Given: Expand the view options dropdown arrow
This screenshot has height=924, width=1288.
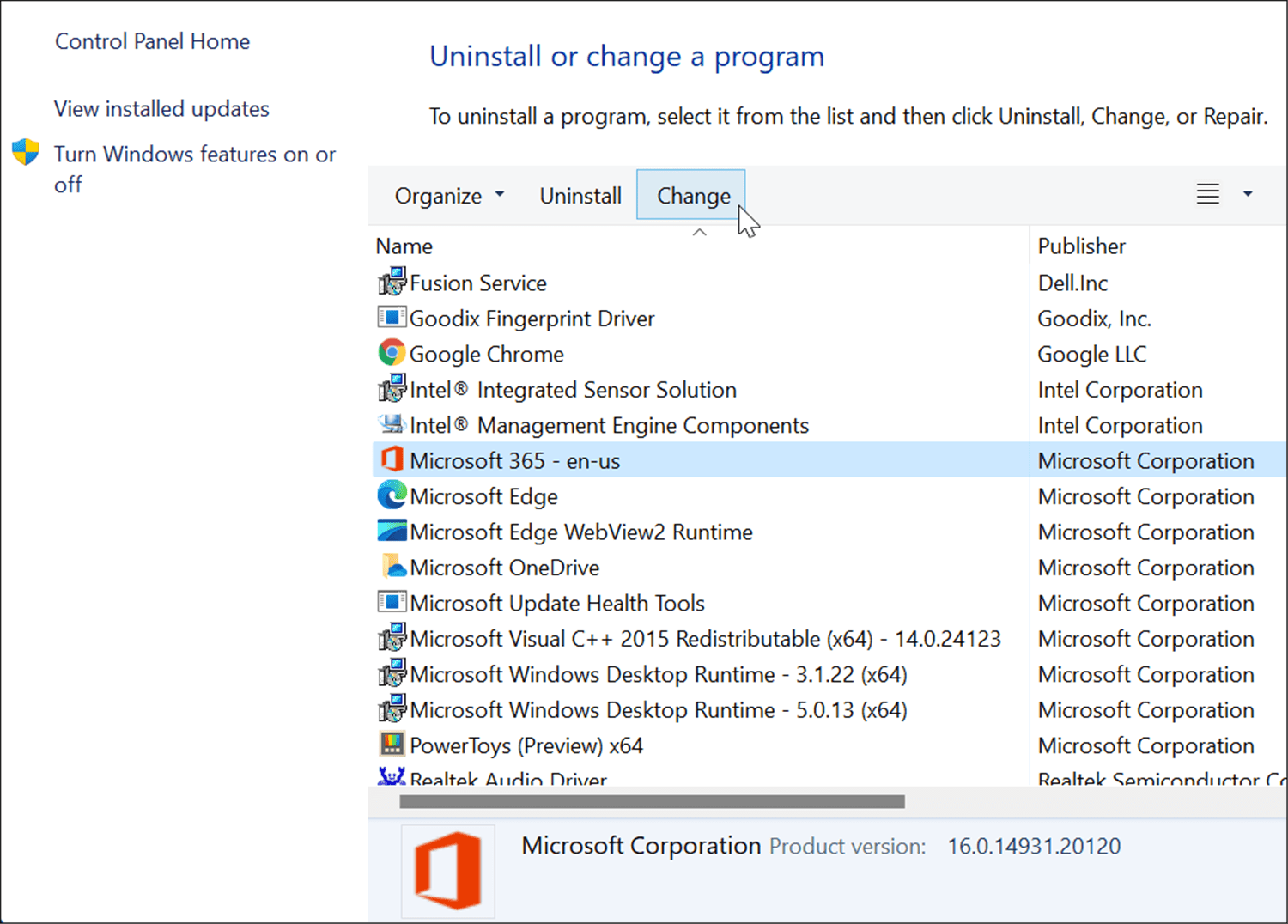Looking at the screenshot, I should pos(1248,195).
